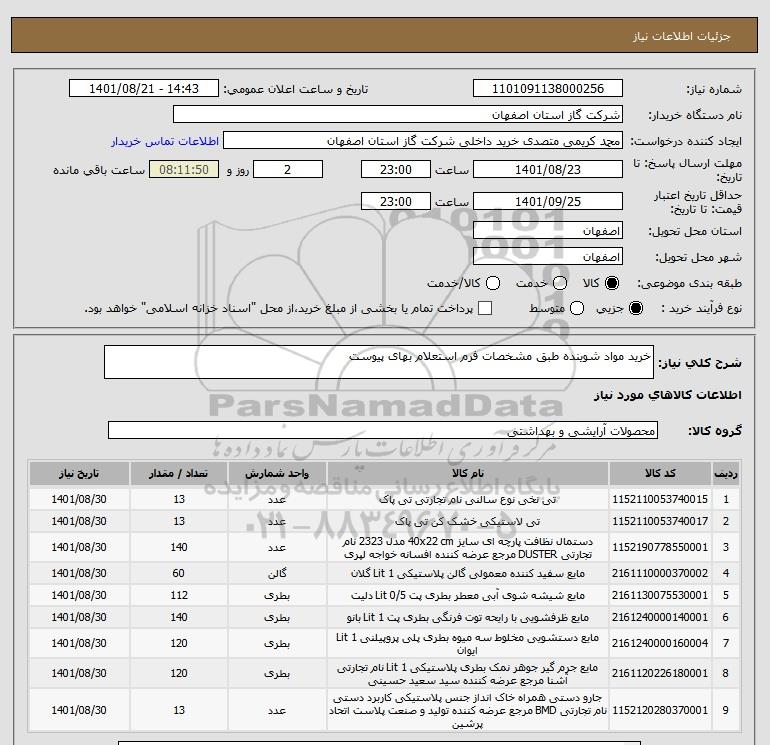Image resolution: width=770 pixels, height=745 pixels.
Task: Click the remaining time counter 08:11:50
Action: pos(184,169)
